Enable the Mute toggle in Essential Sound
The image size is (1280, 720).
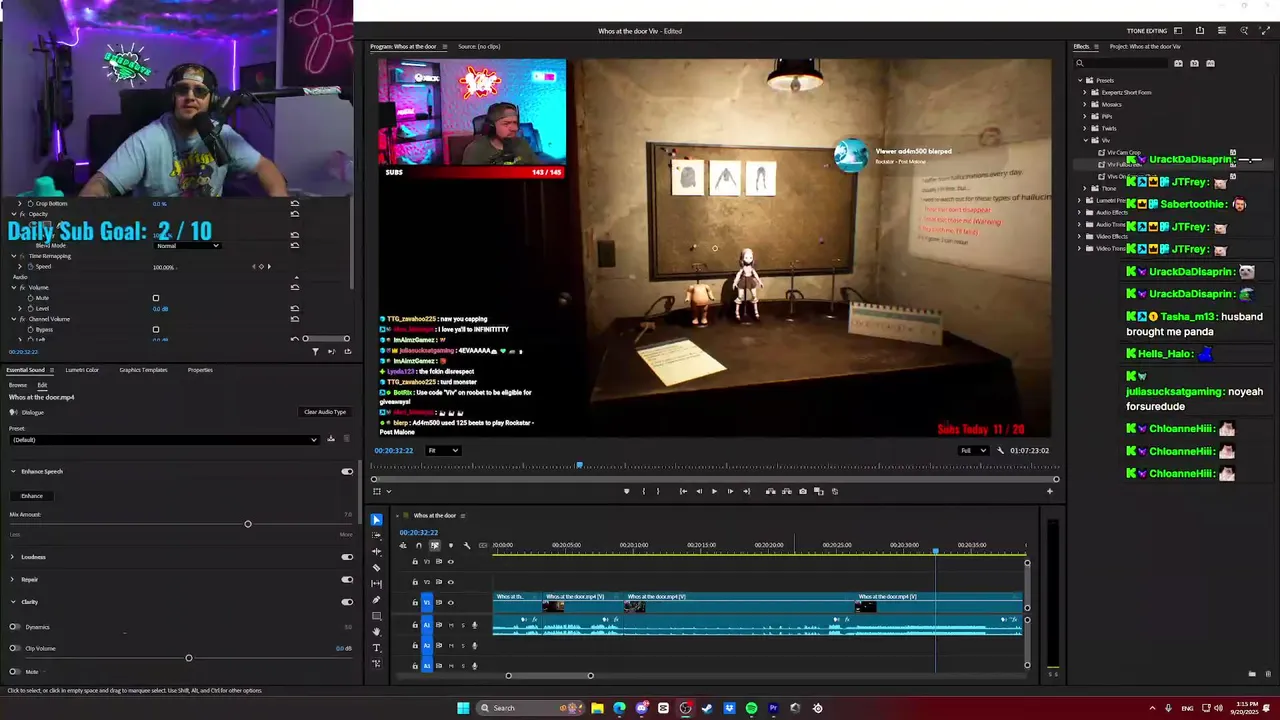pyautogui.click(x=14, y=671)
